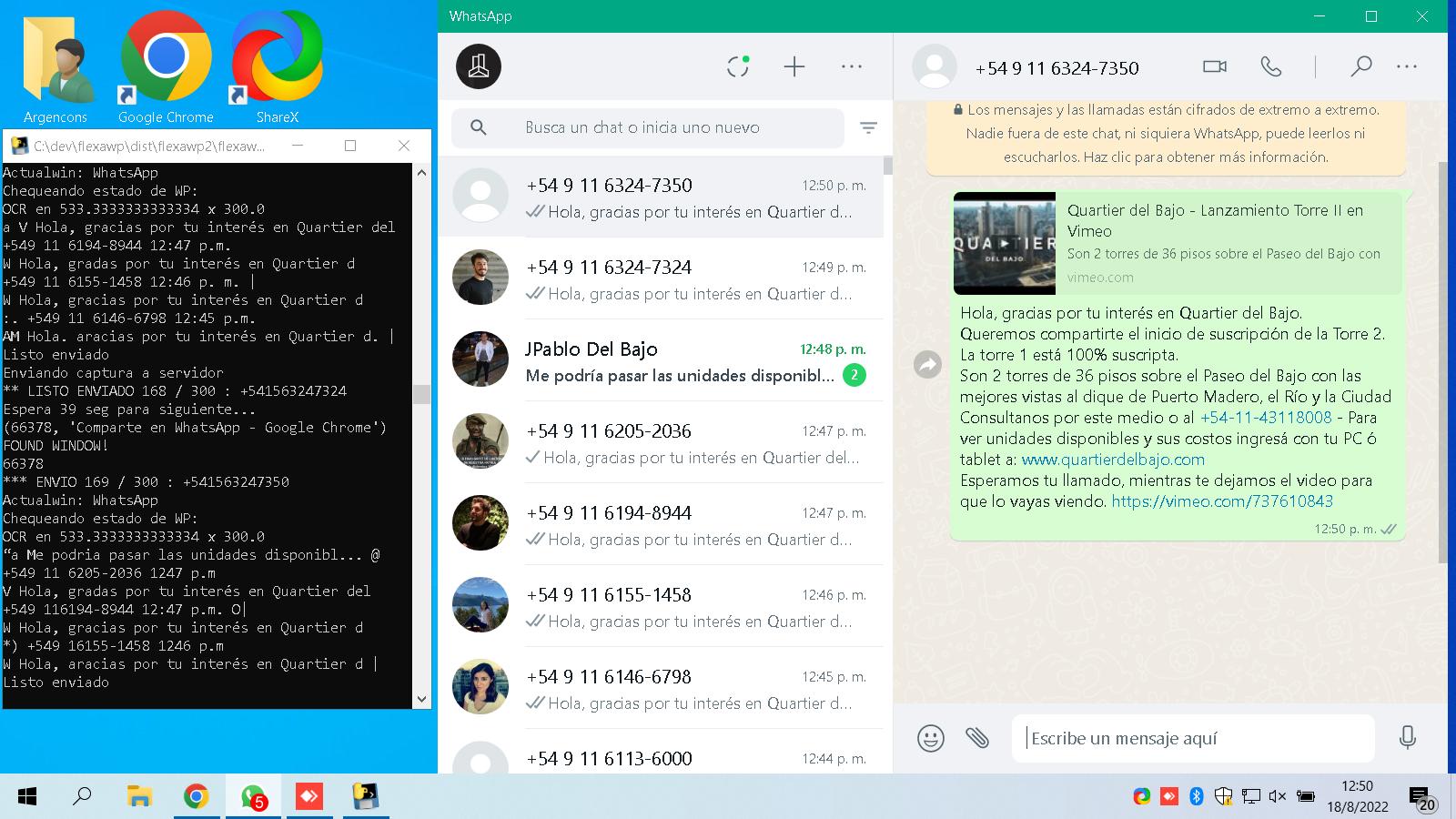Image resolution: width=1456 pixels, height=819 pixels.
Task: Click the chat list scrollbar
Action: (888, 166)
